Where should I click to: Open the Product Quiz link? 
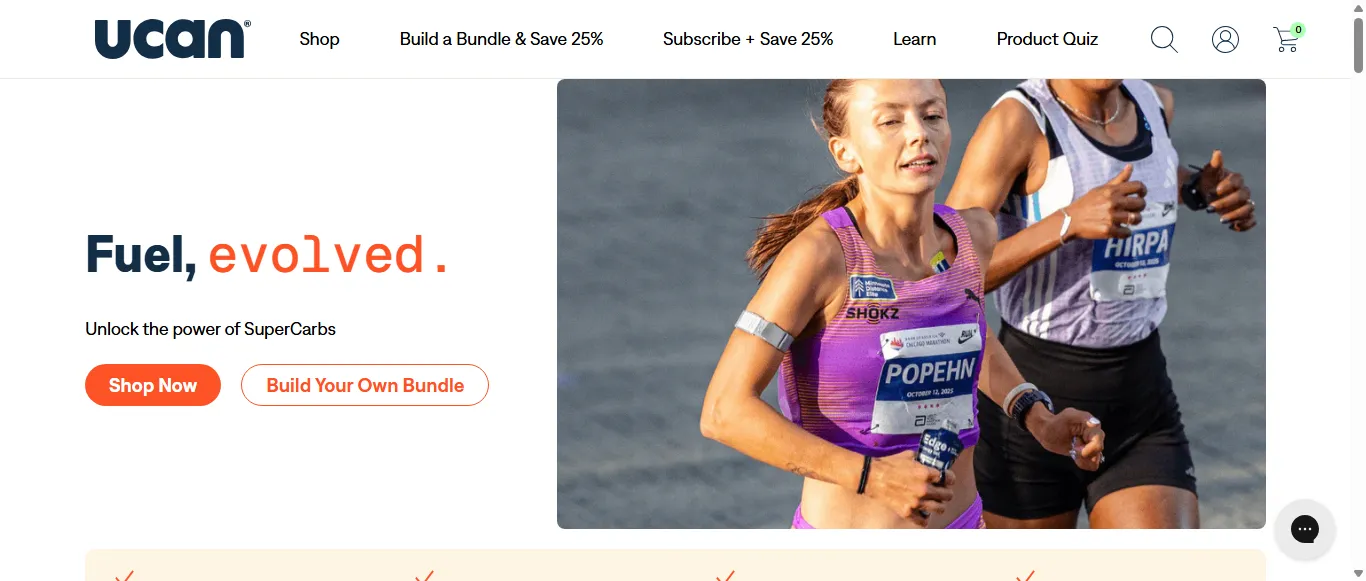point(1047,39)
